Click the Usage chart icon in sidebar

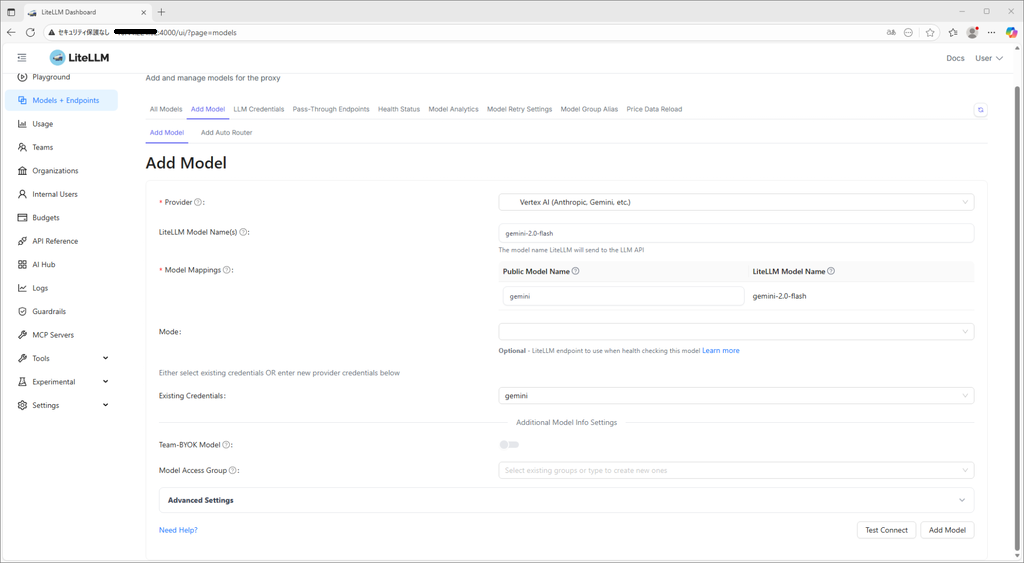click(x=22, y=124)
